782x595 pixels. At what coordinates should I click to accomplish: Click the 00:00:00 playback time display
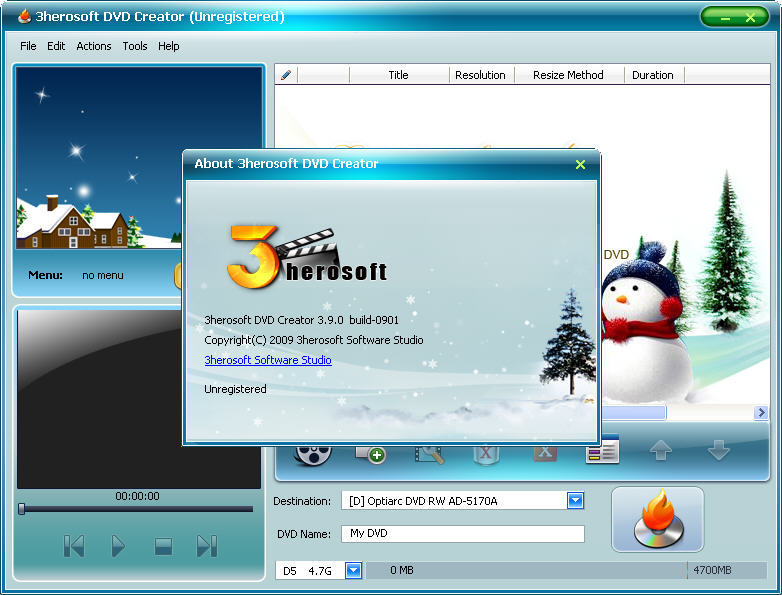click(x=137, y=496)
